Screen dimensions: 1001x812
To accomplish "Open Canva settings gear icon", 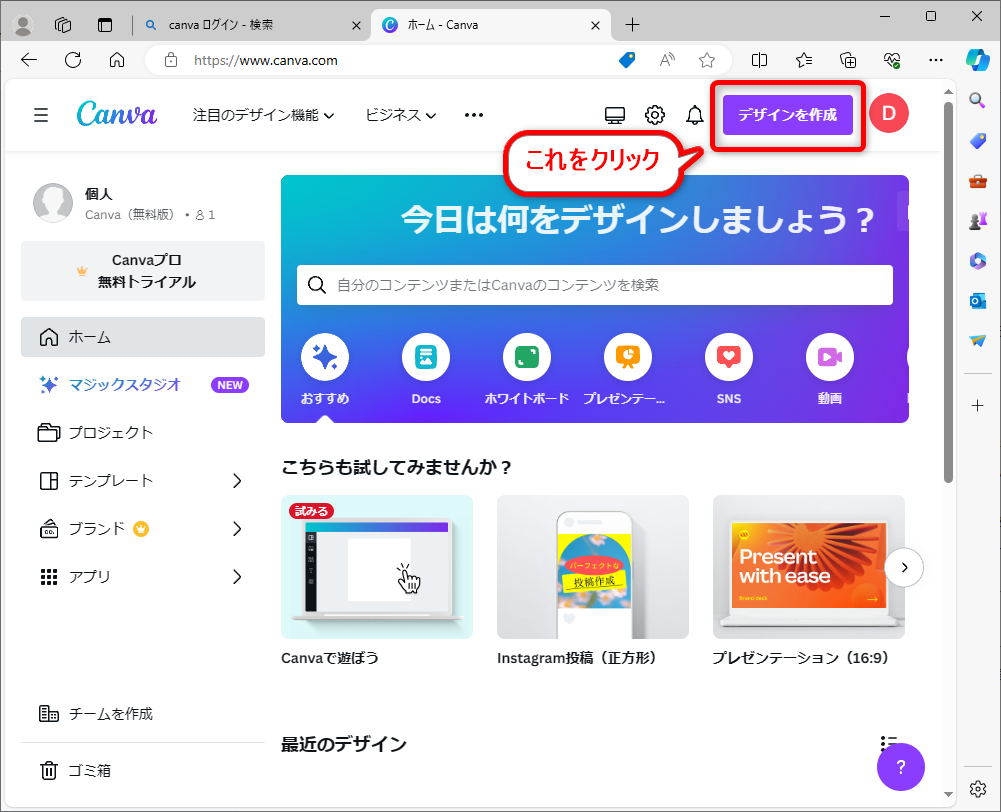I will (x=654, y=115).
